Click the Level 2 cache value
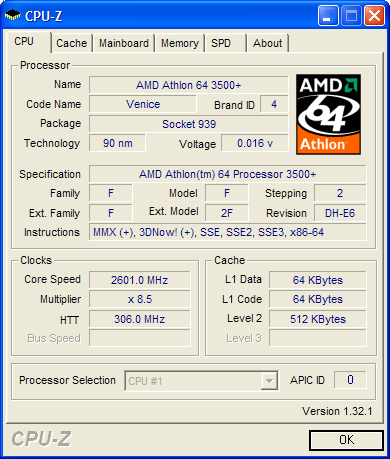The width and height of the screenshot is (390, 459). coord(318,319)
